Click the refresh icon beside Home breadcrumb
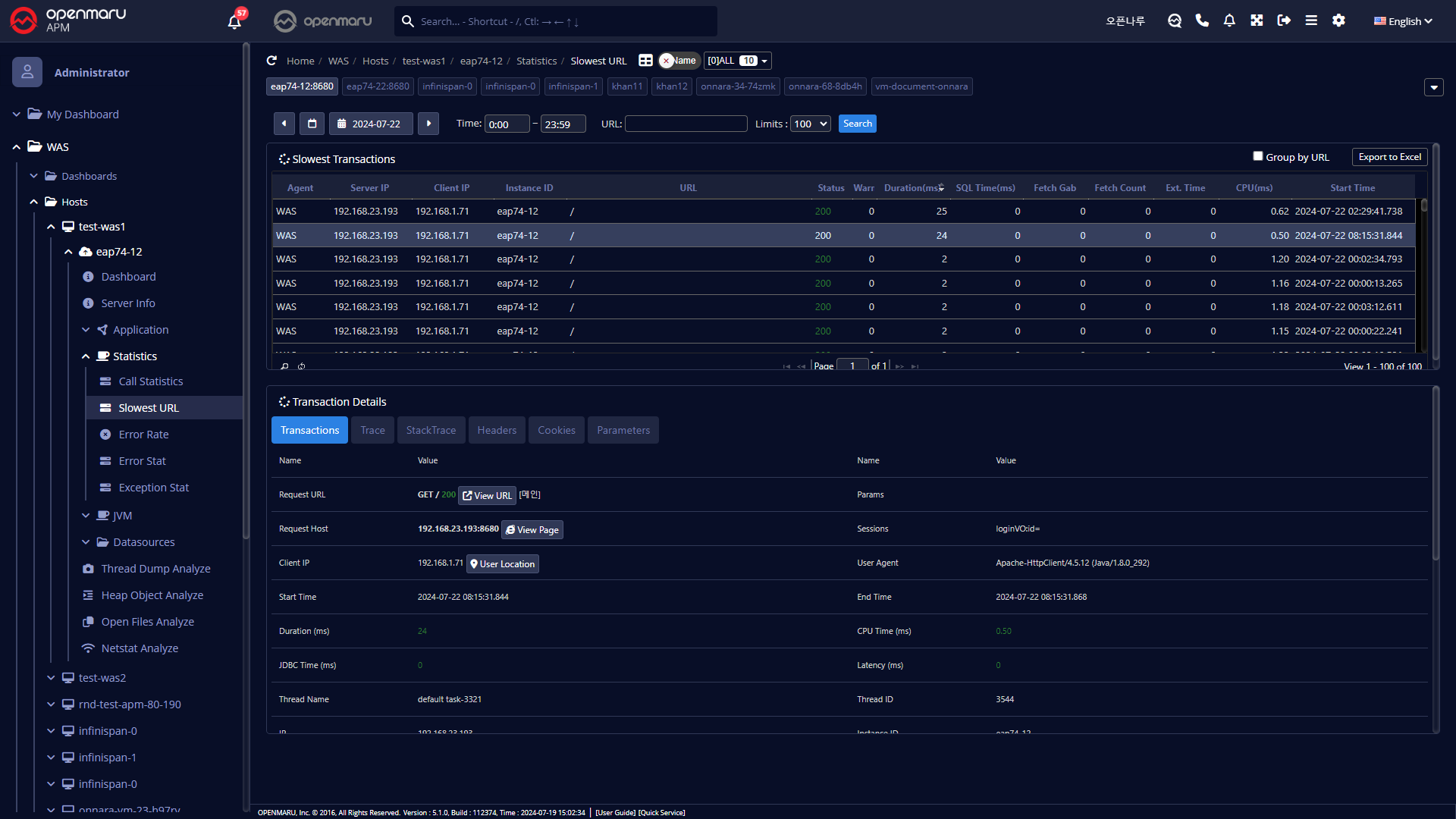Screen dimensions: 1456x819 point(271,61)
